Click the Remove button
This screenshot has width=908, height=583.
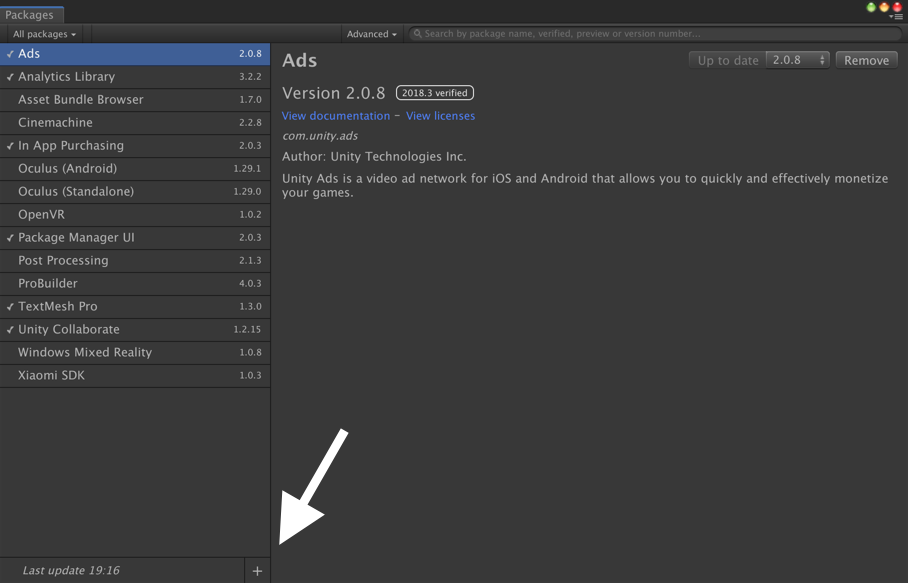tap(866, 60)
